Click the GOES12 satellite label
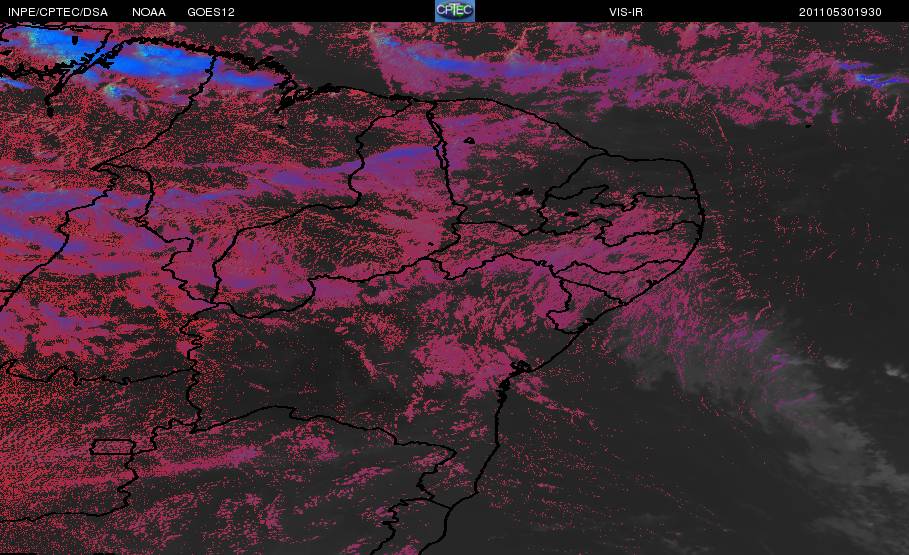909x555 pixels. point(211,12)
